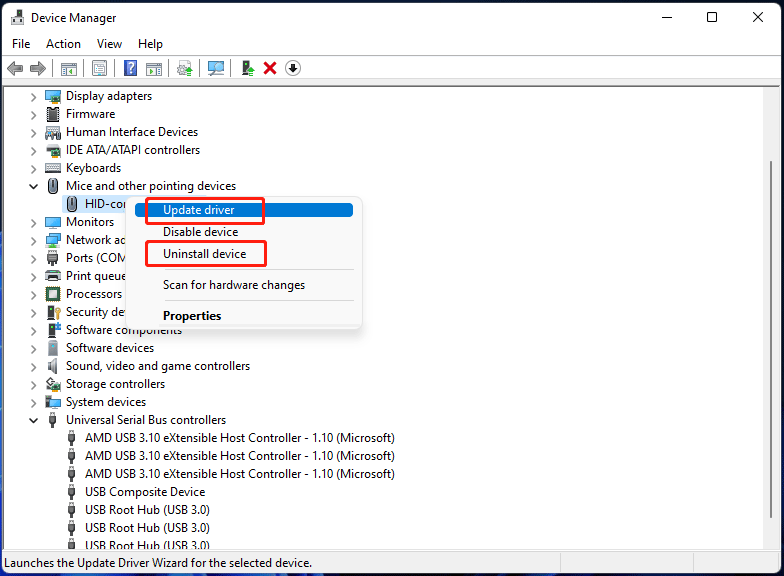Click the Monitors icon
Screen dimensions: 784x576
[53, 222]
